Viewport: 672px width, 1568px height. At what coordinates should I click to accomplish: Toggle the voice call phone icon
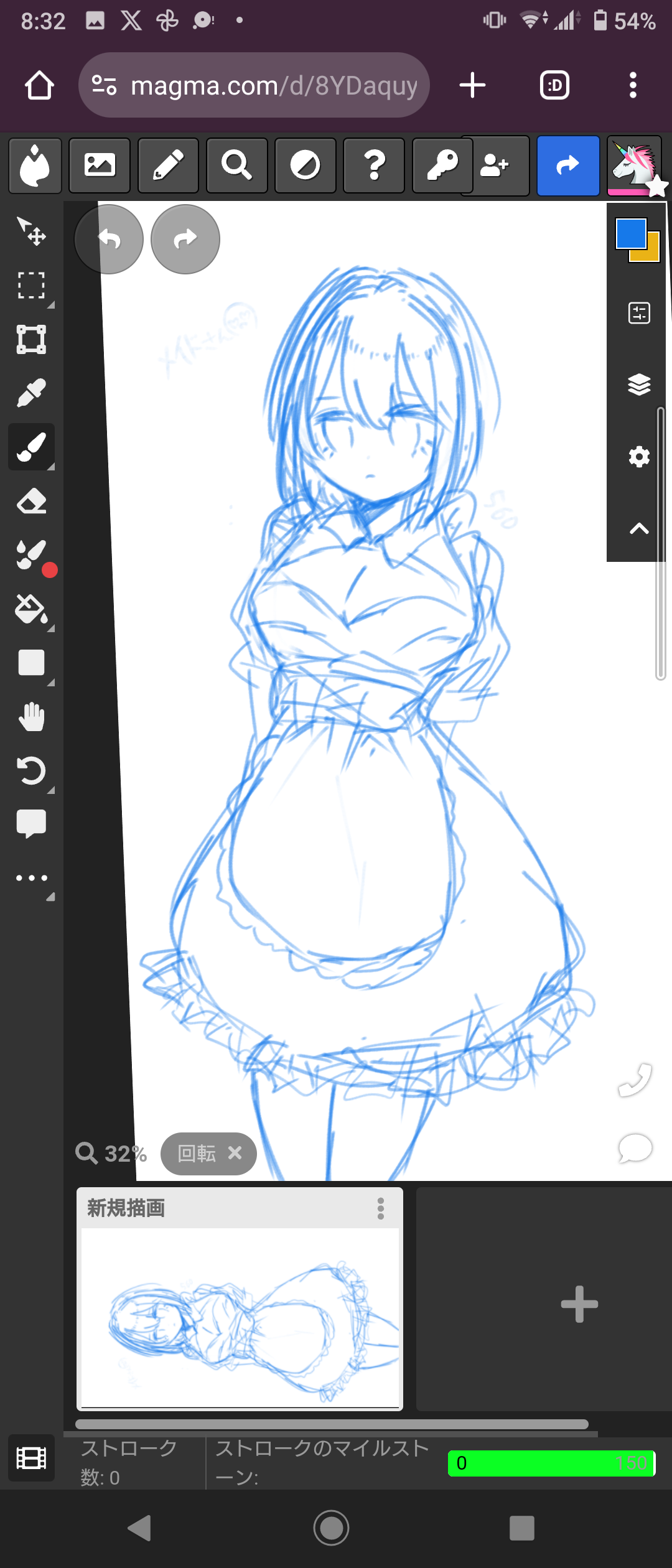tap(635, 1080)
